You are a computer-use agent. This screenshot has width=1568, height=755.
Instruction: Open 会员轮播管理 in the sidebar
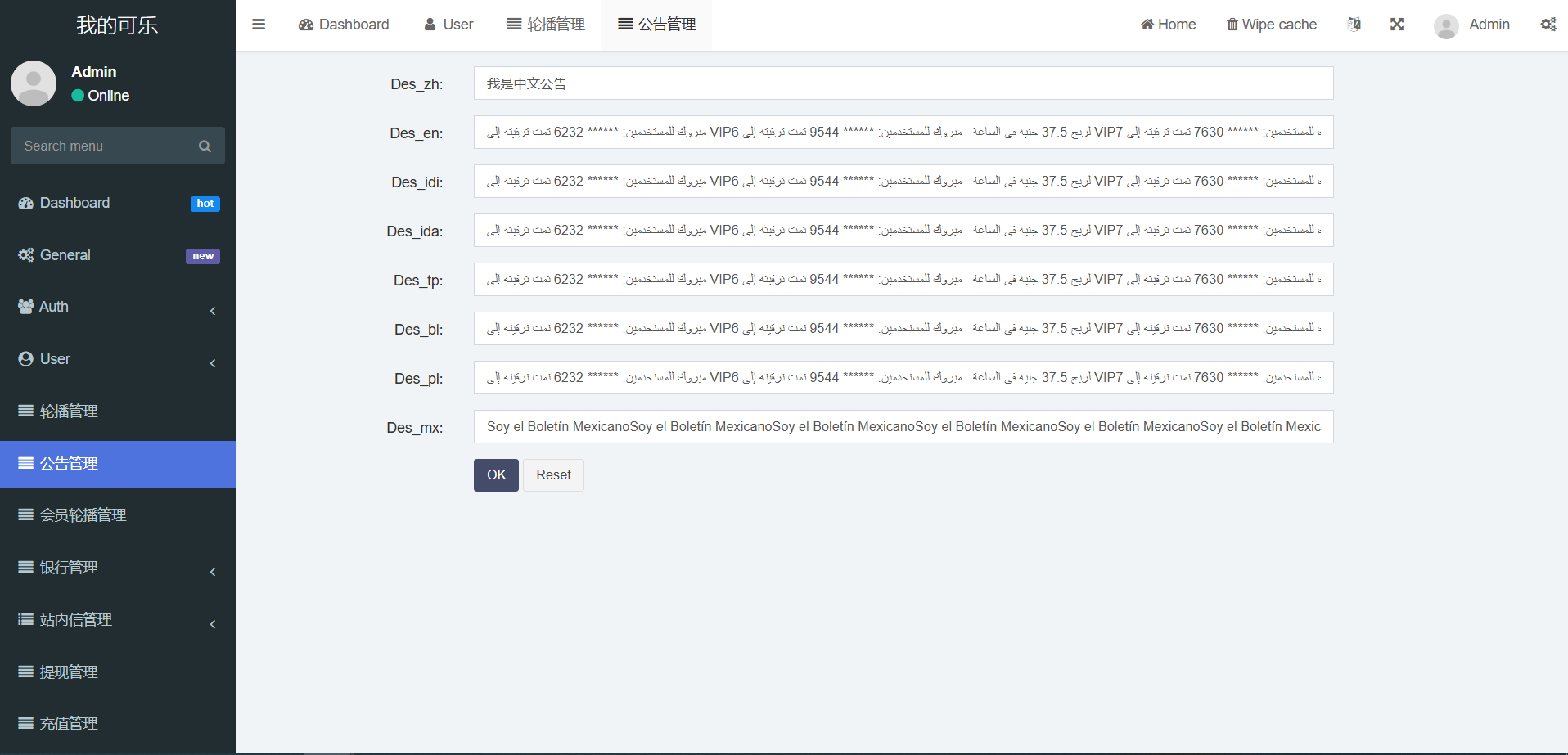pos(118,515)
